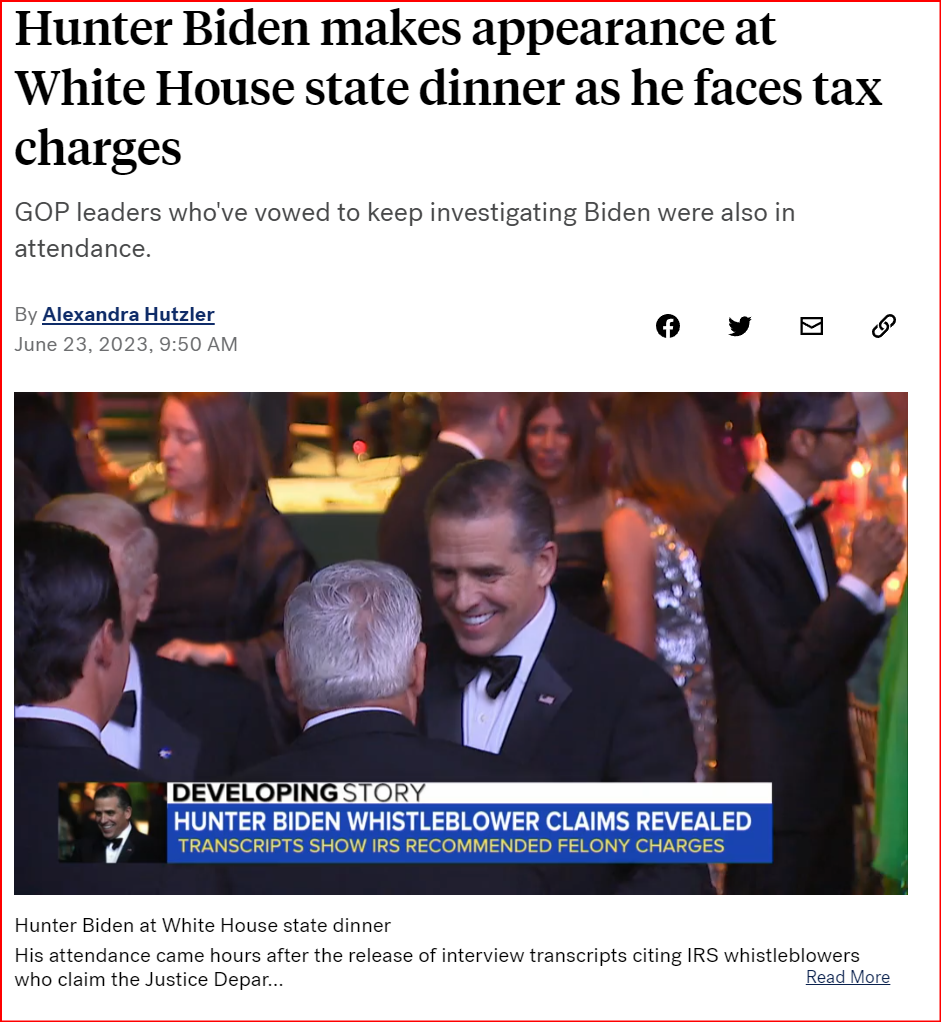Click caption title Hunter Biden at White House

[x=203, y=926]
